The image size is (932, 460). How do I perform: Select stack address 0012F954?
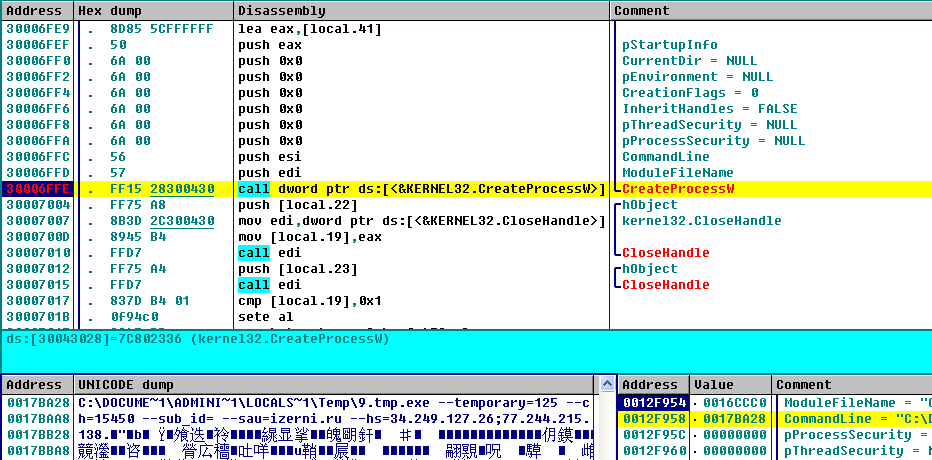pyautogui.click(x=649, y=402)
